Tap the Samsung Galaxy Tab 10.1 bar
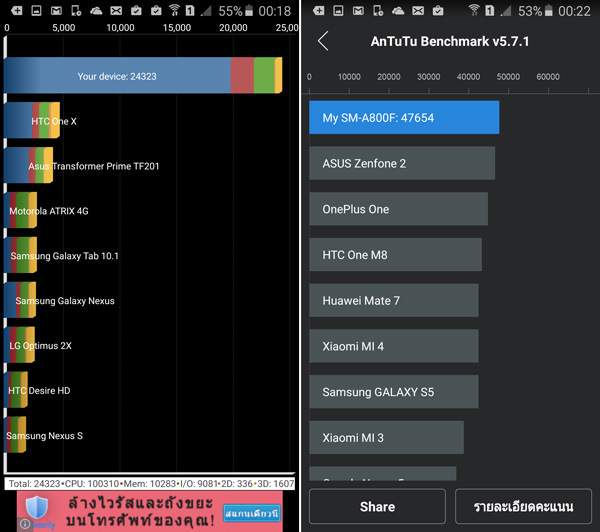This screenshot has width=600, height=532. (20, 255)
